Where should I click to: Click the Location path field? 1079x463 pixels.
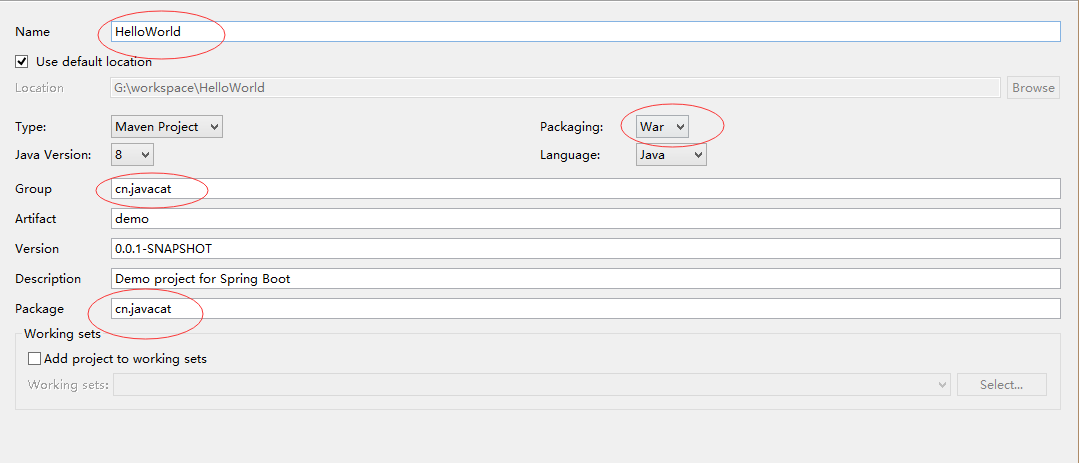coord(555,87)
